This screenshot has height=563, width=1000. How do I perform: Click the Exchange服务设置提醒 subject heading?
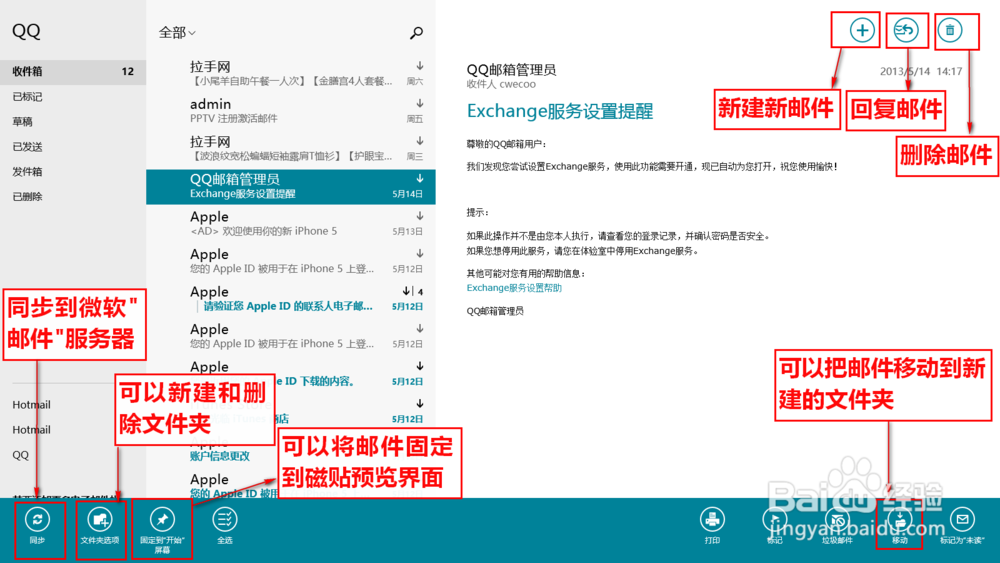[560, 111]
